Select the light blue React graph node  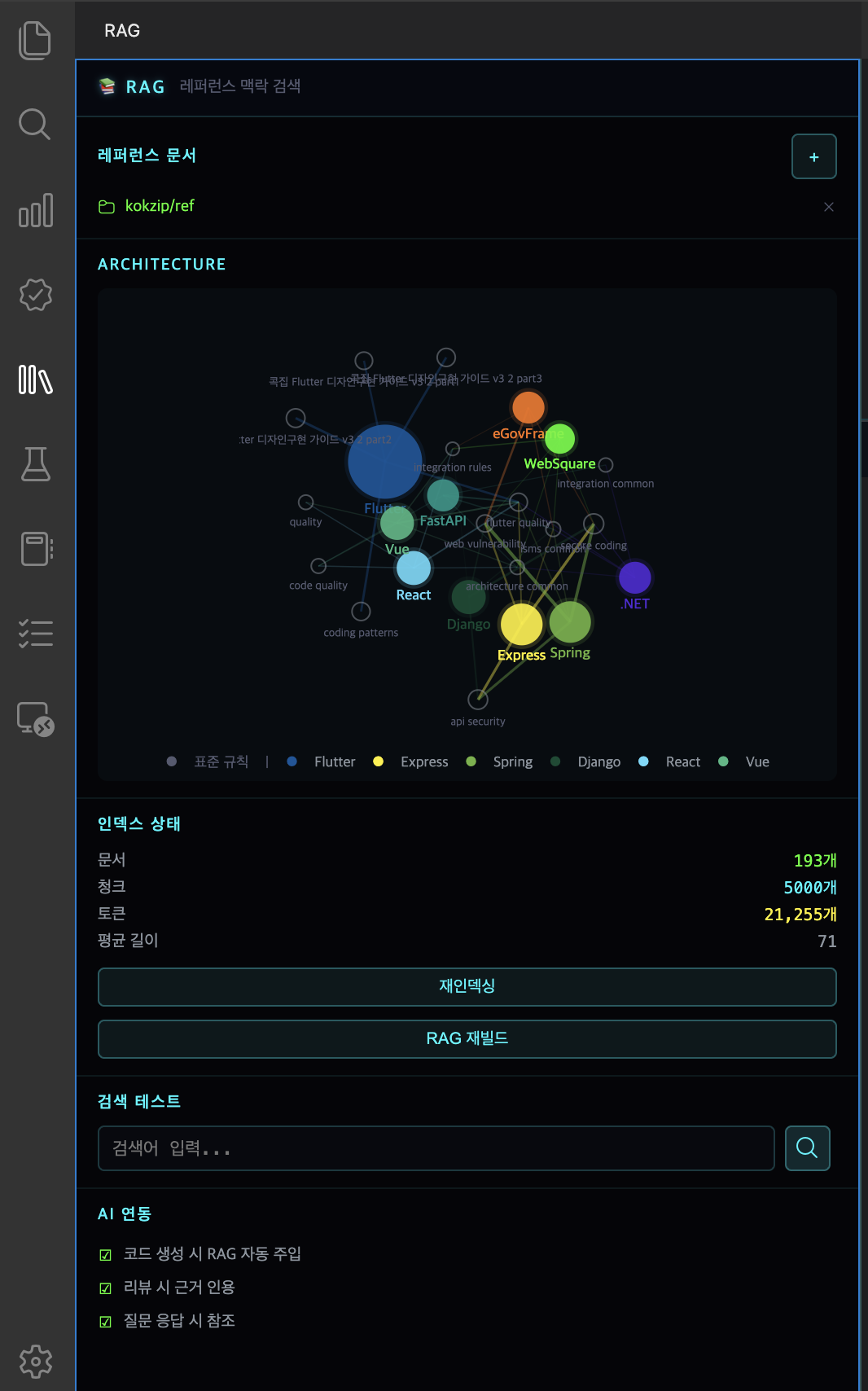[x=414, y=568]
